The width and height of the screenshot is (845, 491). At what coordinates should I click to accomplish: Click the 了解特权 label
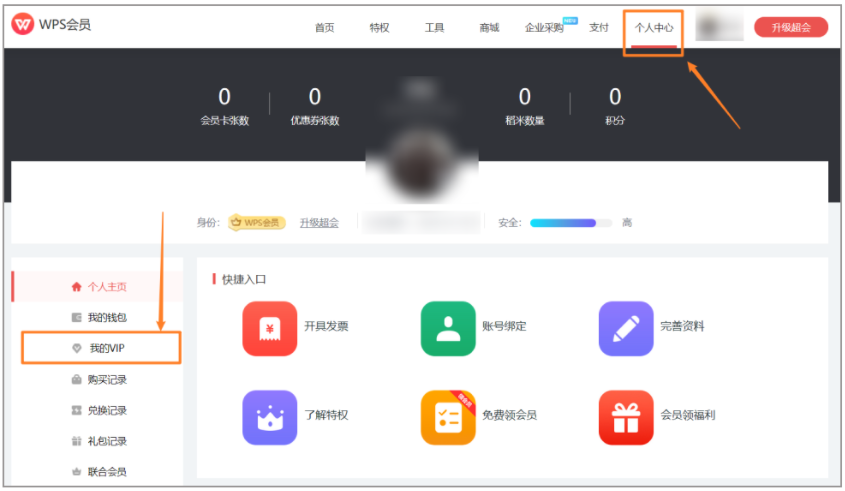[326, 415]
